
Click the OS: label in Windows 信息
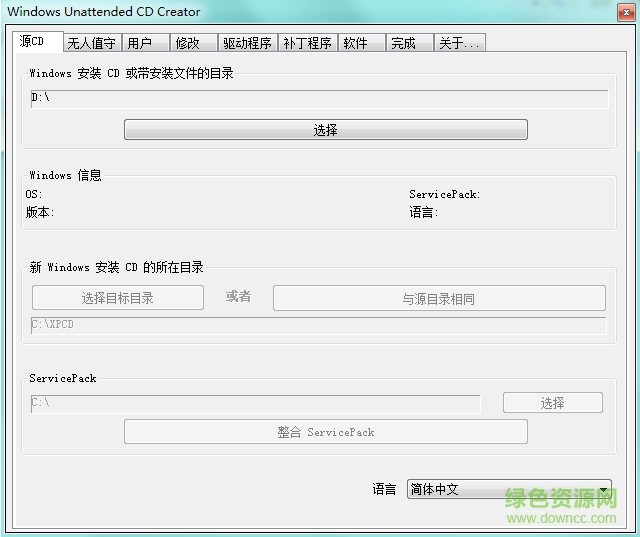pos(33,194)
